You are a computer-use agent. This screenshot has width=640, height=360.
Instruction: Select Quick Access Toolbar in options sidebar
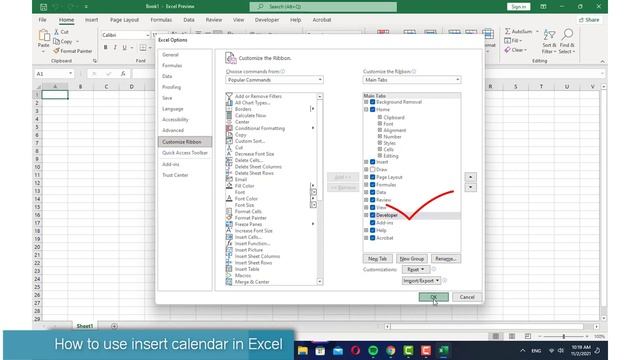click(x=185, y=153)
